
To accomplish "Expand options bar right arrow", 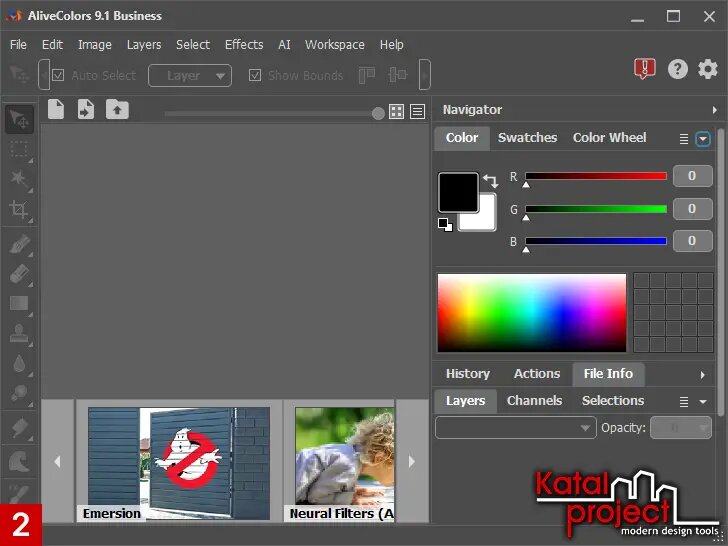I will 424,74.
